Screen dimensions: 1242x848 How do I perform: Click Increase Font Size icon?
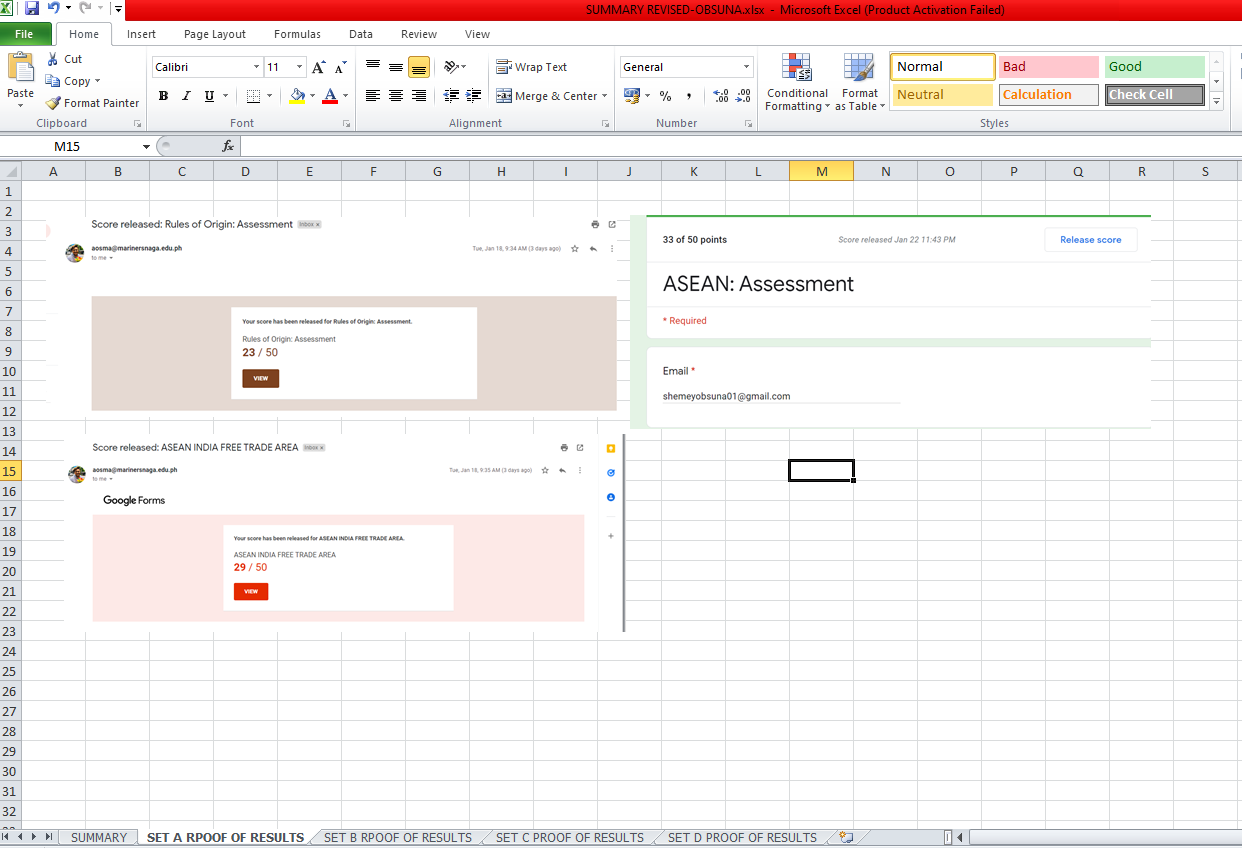[x=318, y=67]
